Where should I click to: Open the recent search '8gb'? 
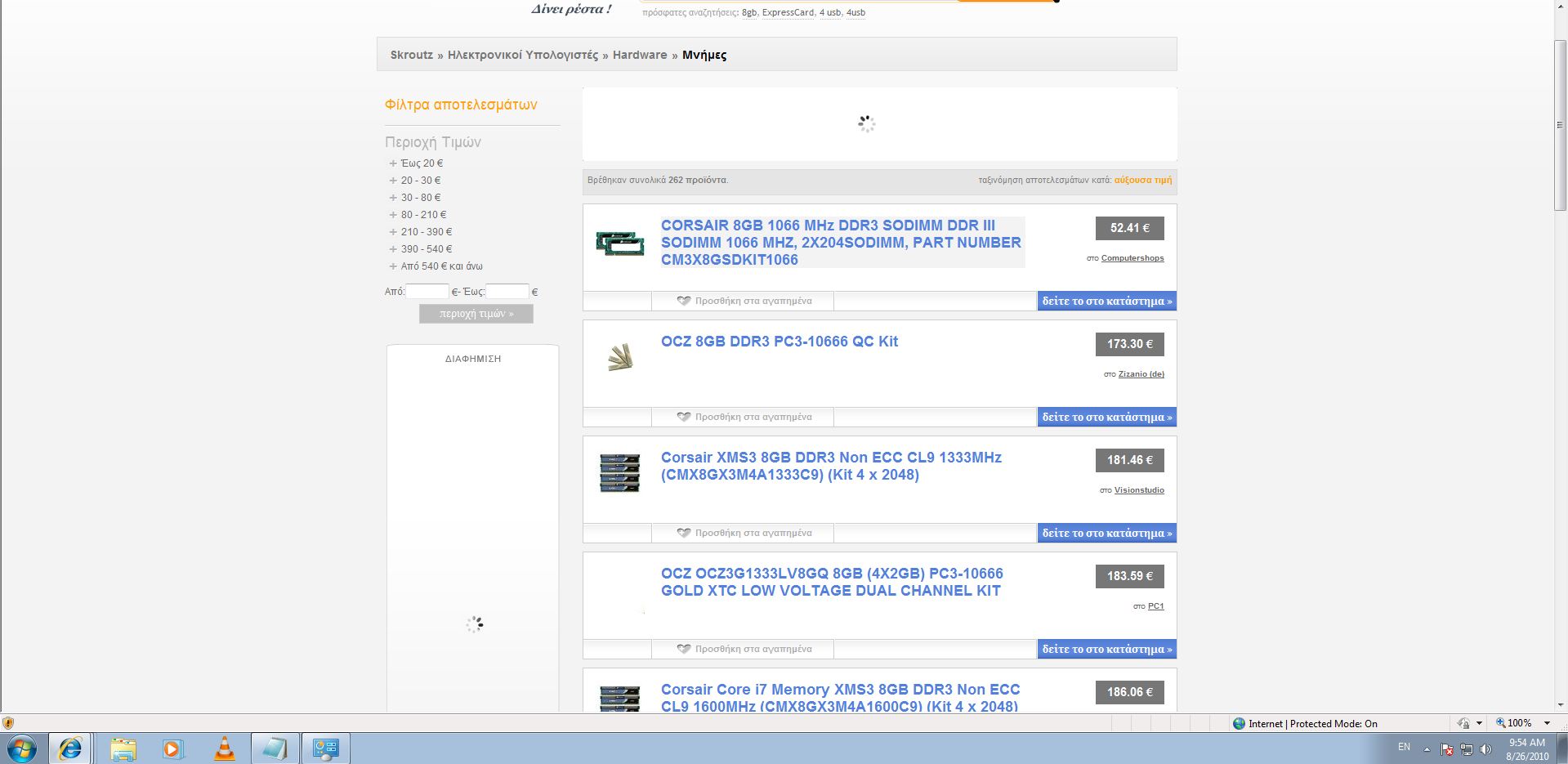click(x=749, y=12)
